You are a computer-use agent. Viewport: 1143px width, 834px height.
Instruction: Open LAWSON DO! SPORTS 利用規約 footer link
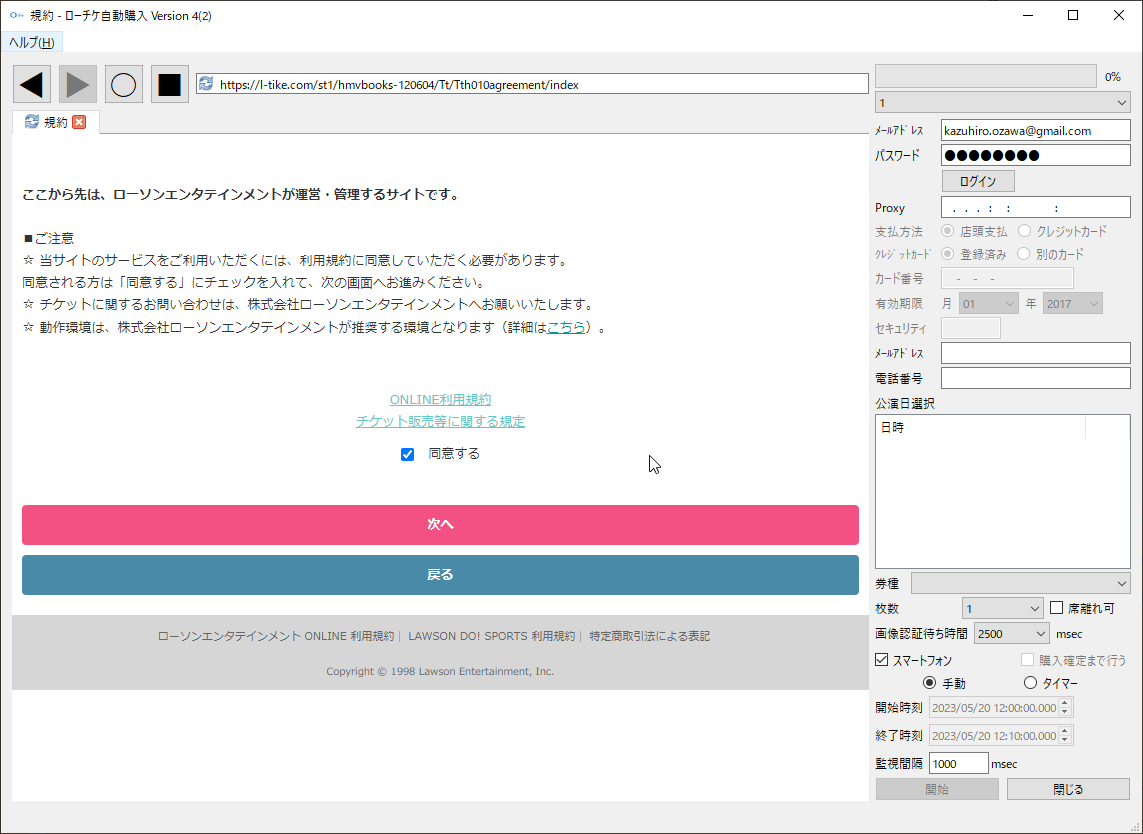(x=491, y=636)
